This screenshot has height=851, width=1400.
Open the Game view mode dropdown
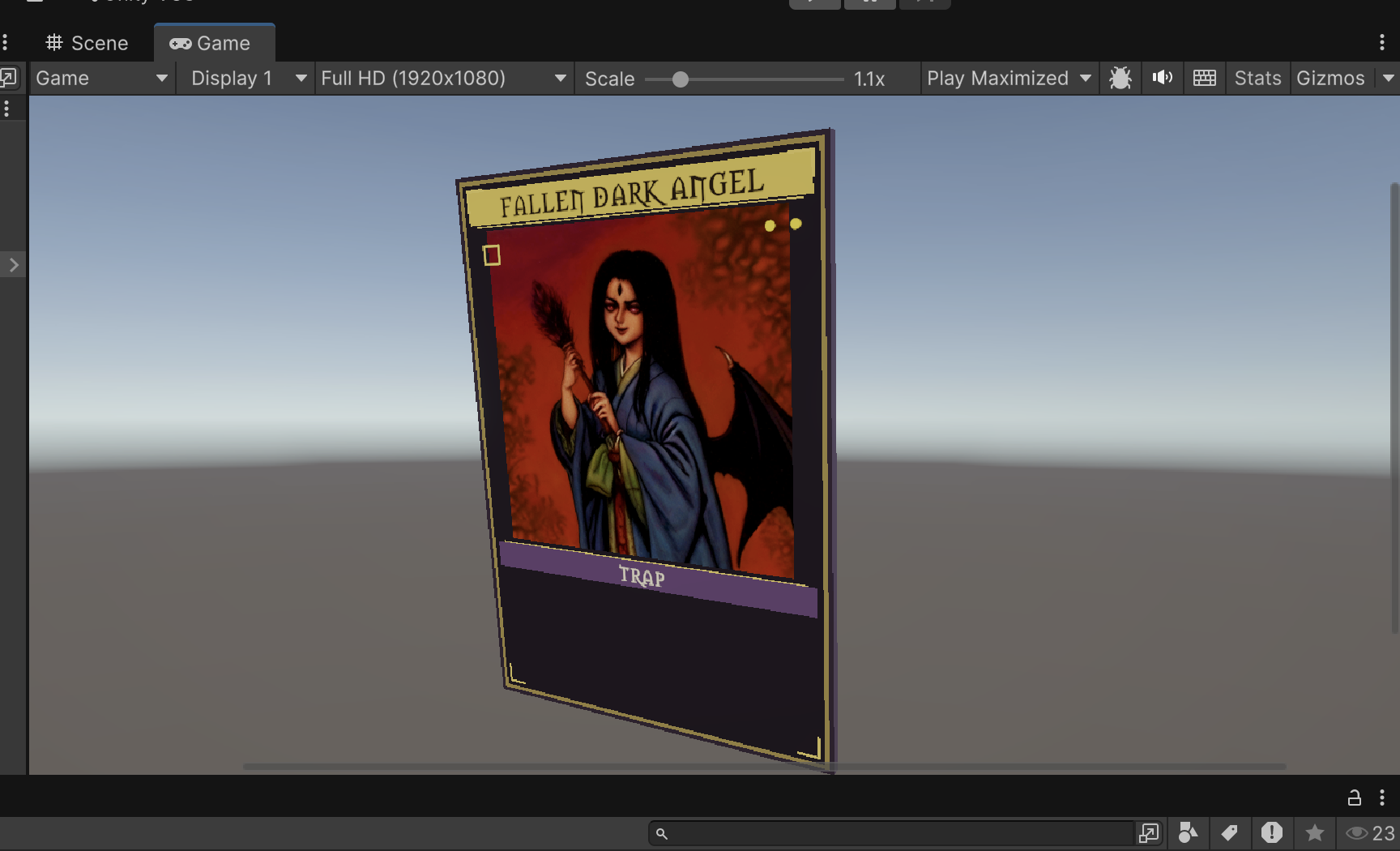(102, 79)
